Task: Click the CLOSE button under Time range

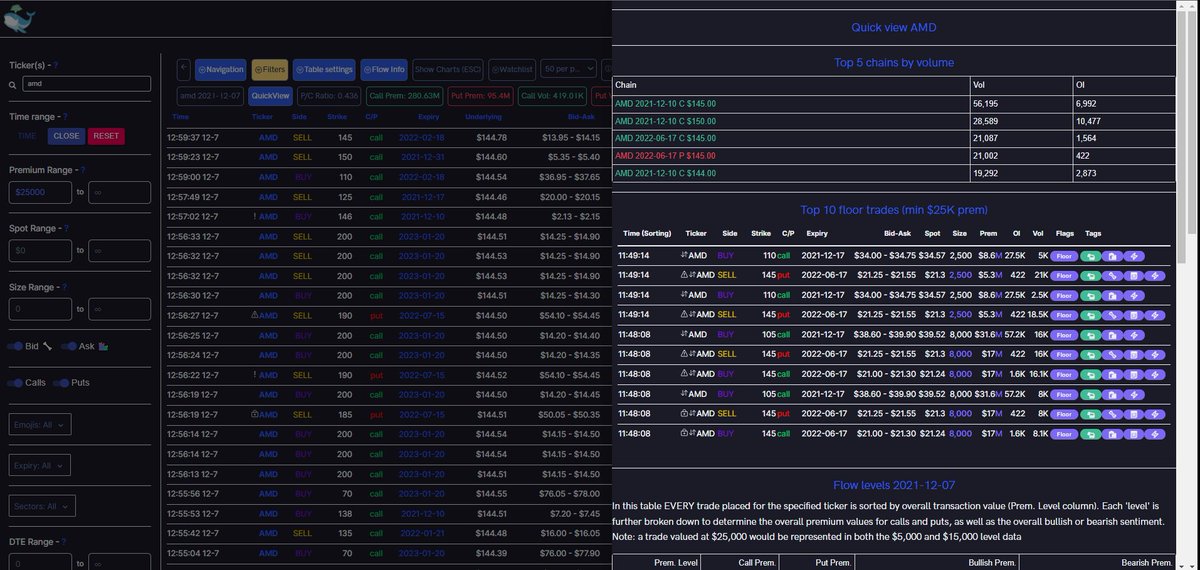Action: [67, 136]
